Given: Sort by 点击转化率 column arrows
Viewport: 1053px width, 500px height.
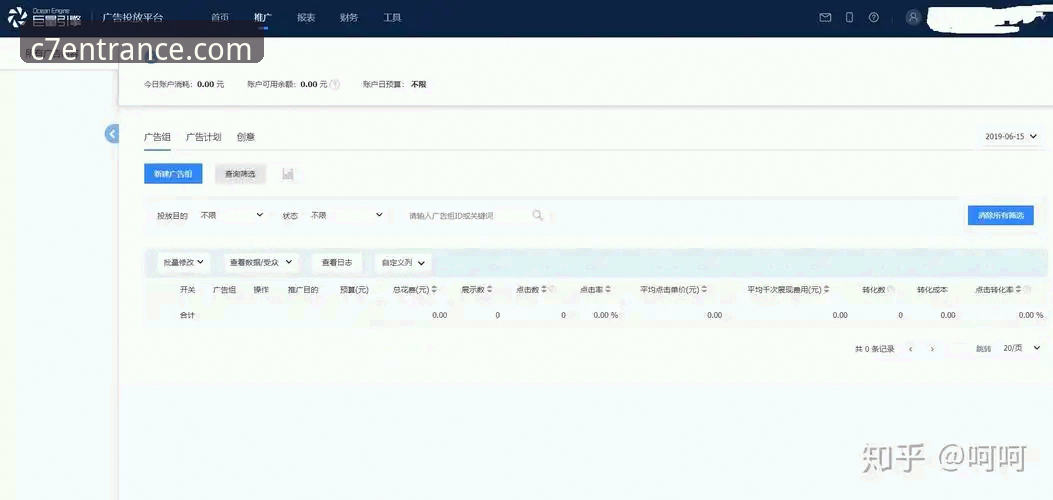Looking at the screenshot, I should pos(1018,290).
